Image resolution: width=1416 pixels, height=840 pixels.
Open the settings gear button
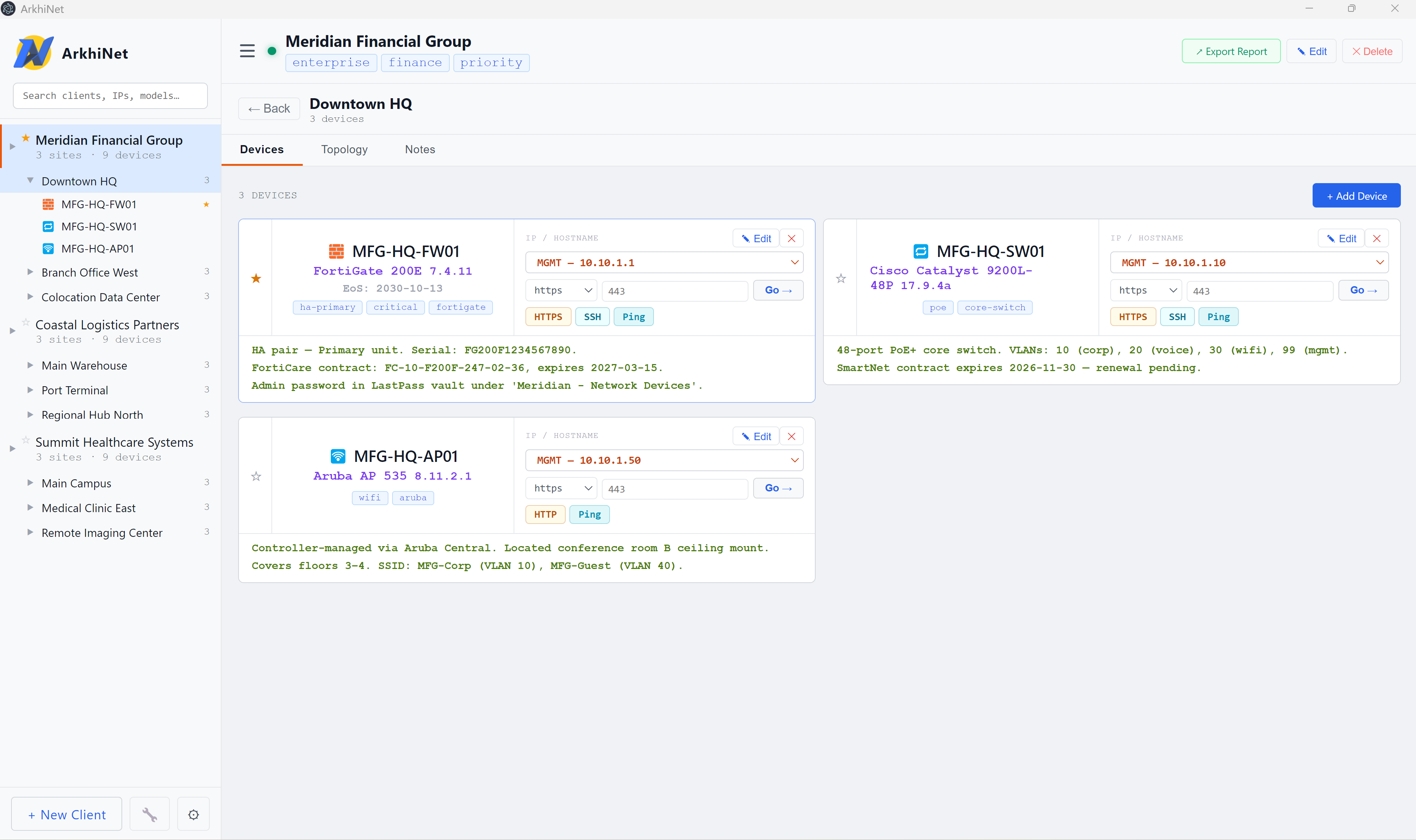pos(193,814)
